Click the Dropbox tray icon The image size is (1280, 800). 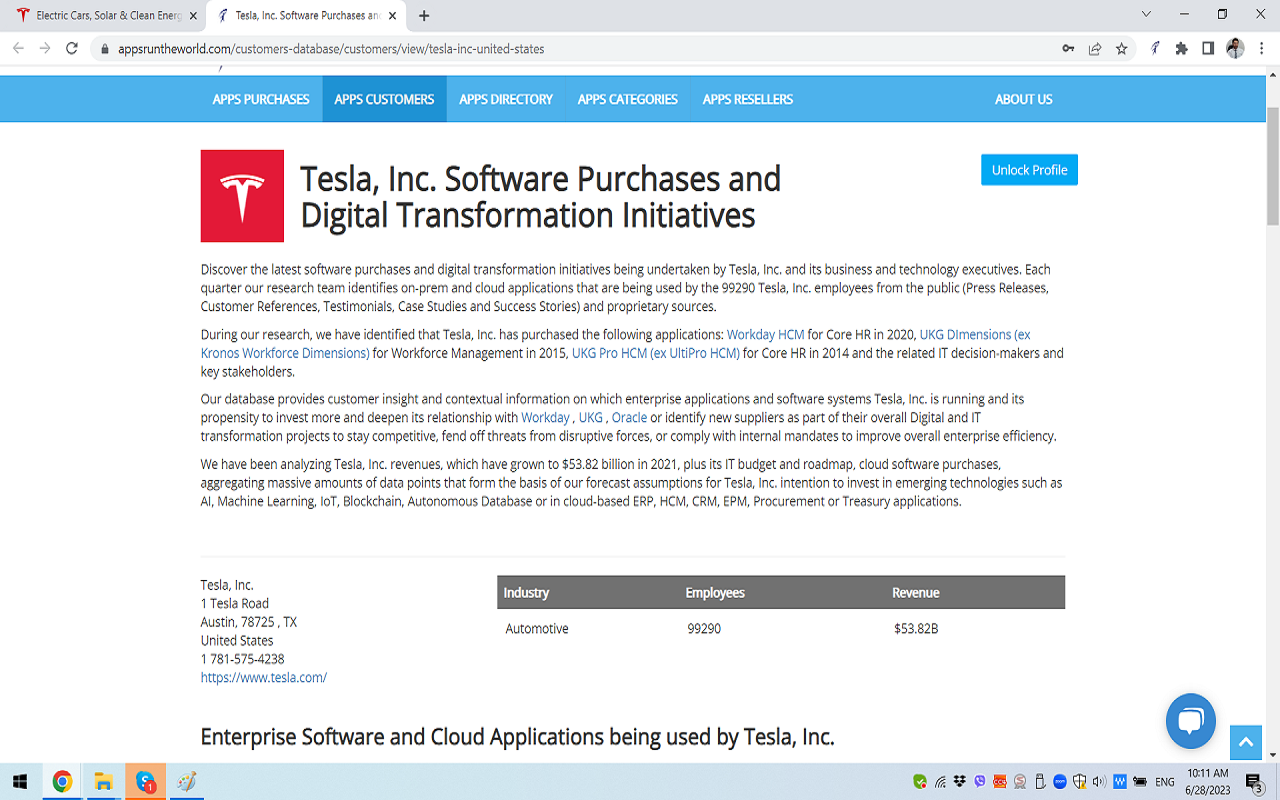[960, 782]
